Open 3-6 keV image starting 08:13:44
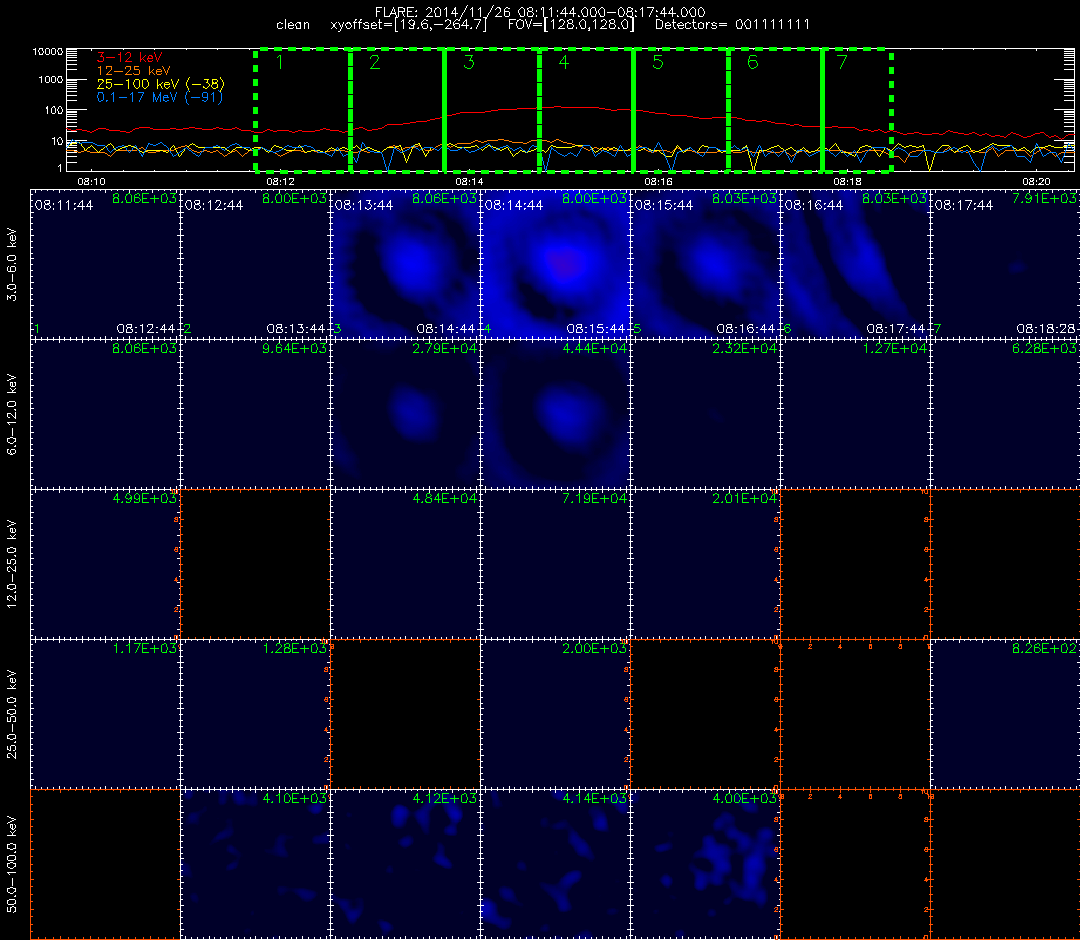This screenshot has width=1080, height=940. point(406,264)
